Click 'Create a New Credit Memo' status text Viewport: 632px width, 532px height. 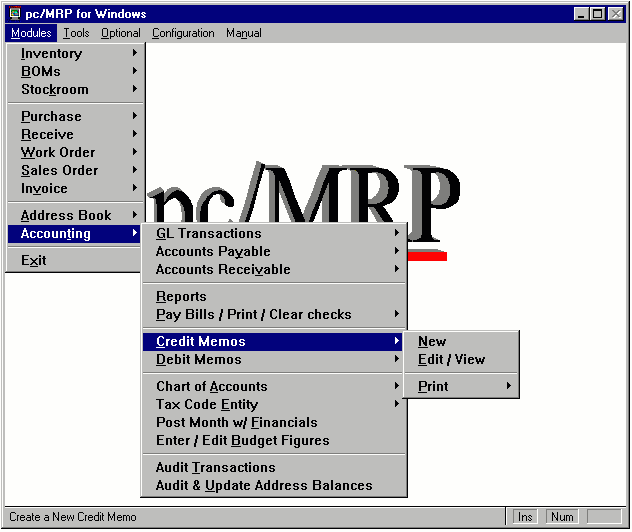pyautogui.click(x=73, y=517)
